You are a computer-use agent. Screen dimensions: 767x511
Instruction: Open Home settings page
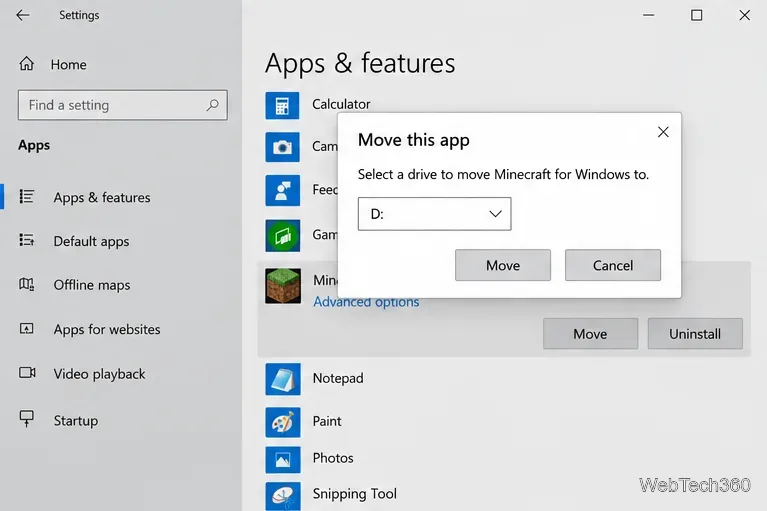point(68,64)
